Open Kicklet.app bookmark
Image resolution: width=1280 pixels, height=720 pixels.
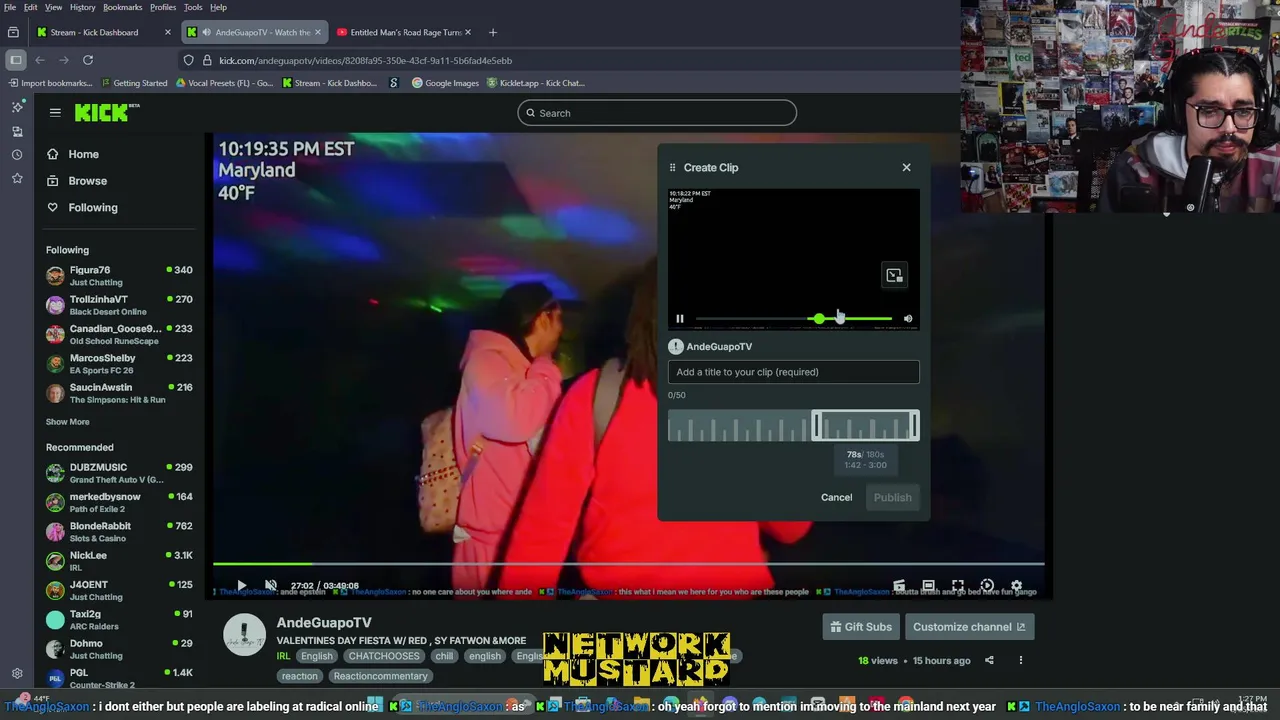click(535, 83)
